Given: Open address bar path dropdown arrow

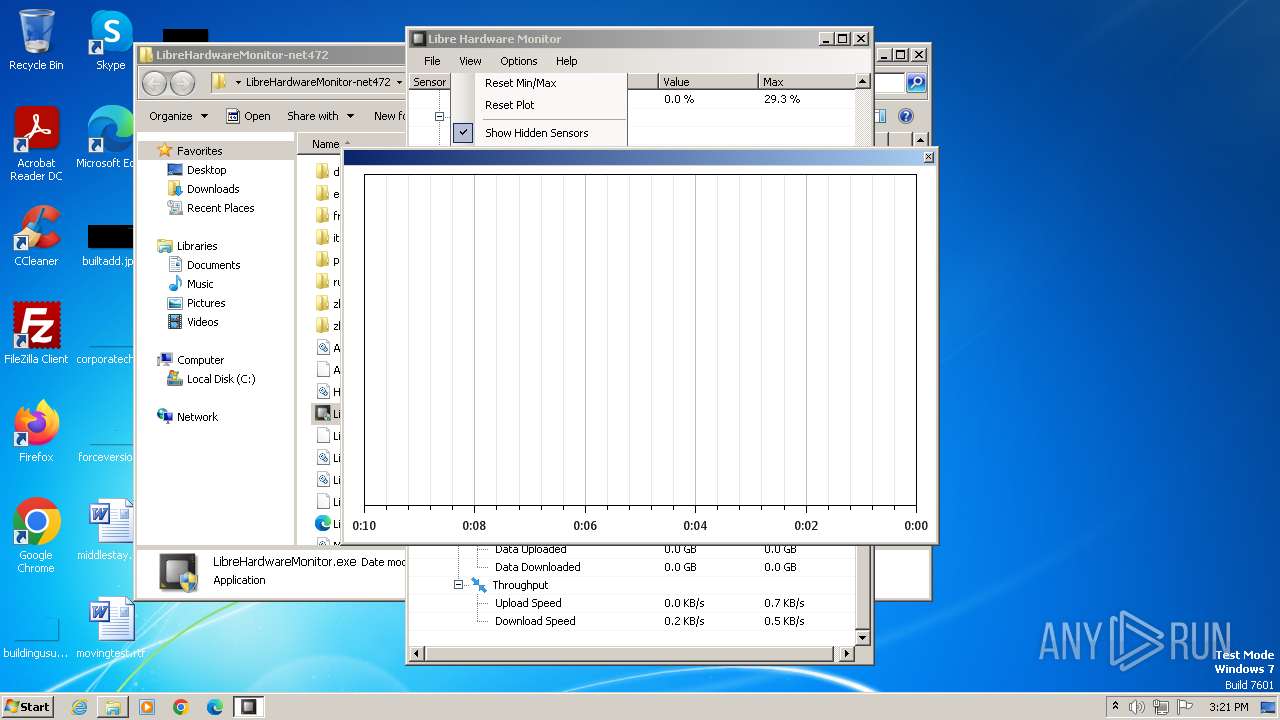Looking at the screenshot, I should (x=399, y=82).
